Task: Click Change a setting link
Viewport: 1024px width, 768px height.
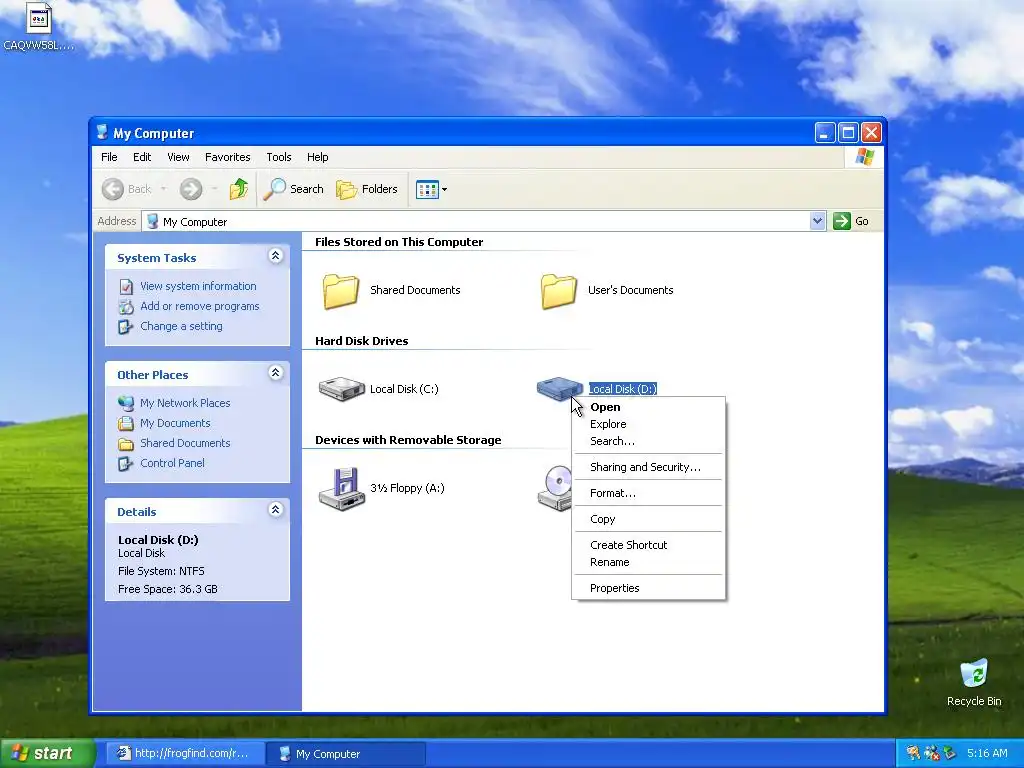Action: pos(181,326)
